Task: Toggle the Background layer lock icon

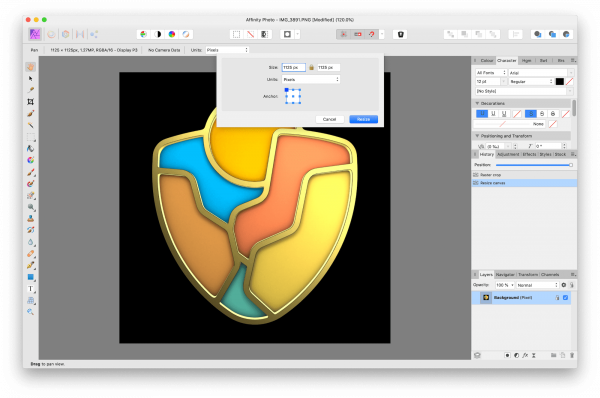Action: point(557,297)
